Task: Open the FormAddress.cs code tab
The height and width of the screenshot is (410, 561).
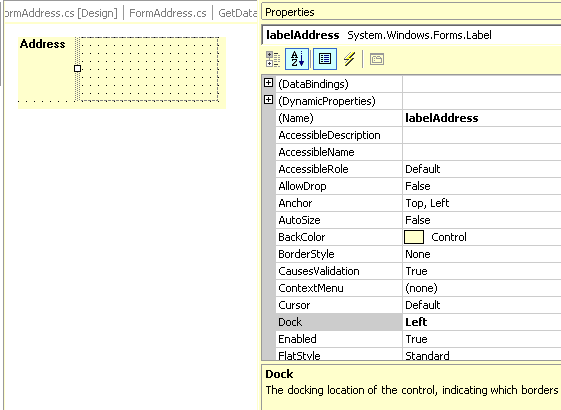Action: point(168,13)
